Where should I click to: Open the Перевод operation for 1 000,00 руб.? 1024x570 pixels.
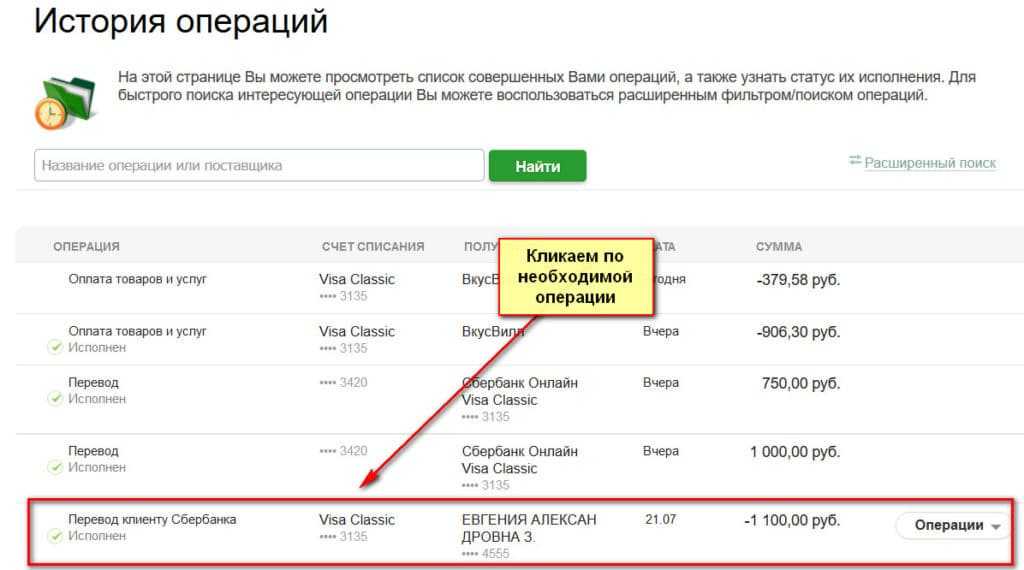[520, 467]
